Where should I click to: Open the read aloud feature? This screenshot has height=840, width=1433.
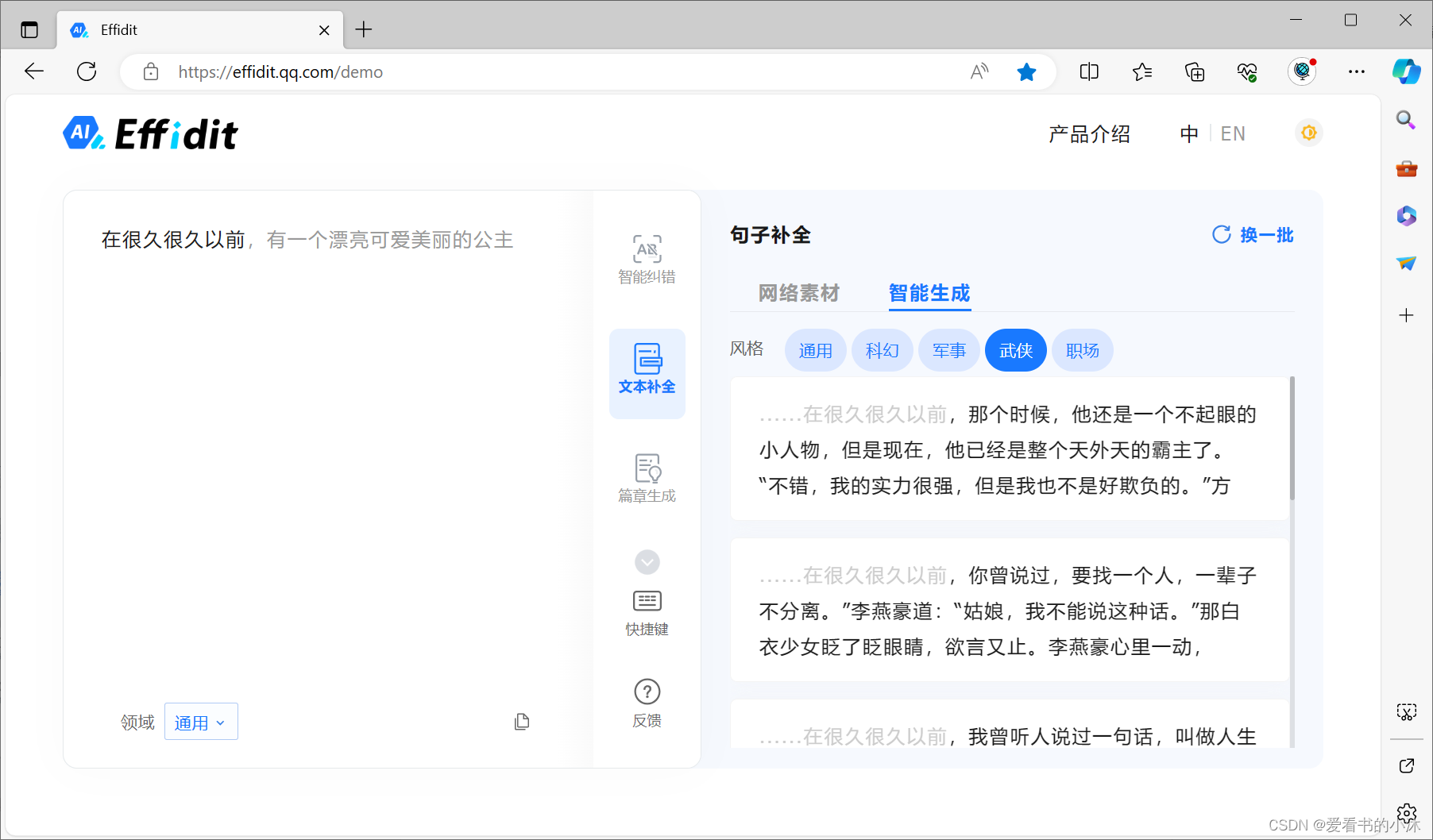pos(979,72)
